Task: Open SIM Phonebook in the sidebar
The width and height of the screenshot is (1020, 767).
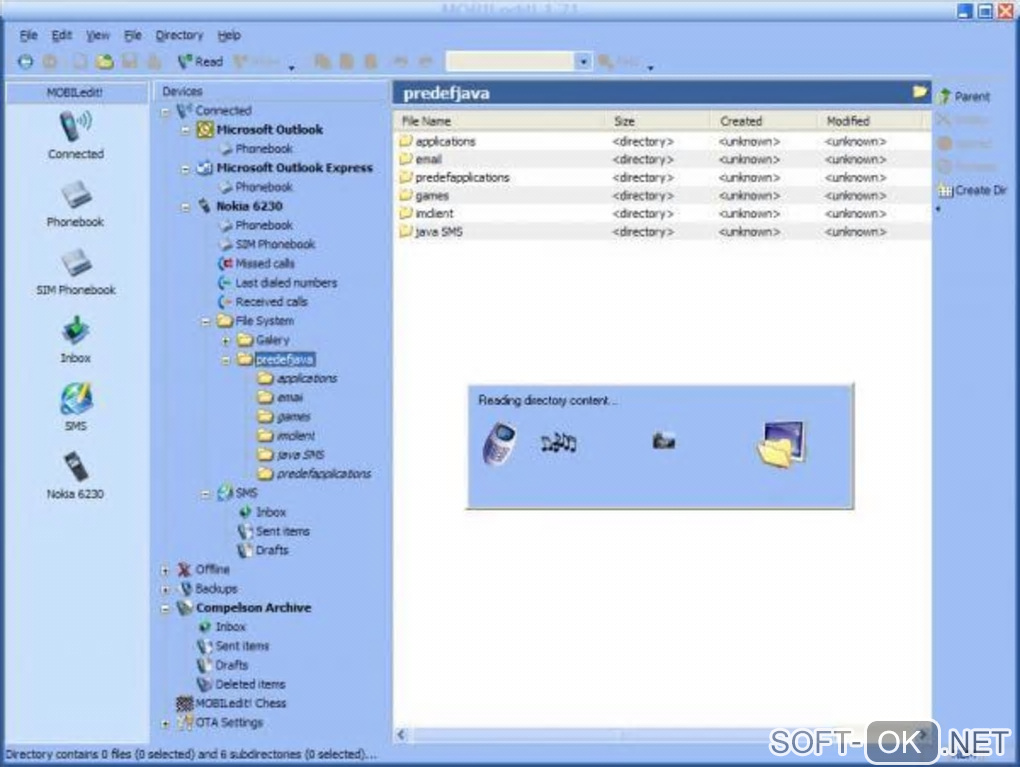Action: click(x=75, y=272)
